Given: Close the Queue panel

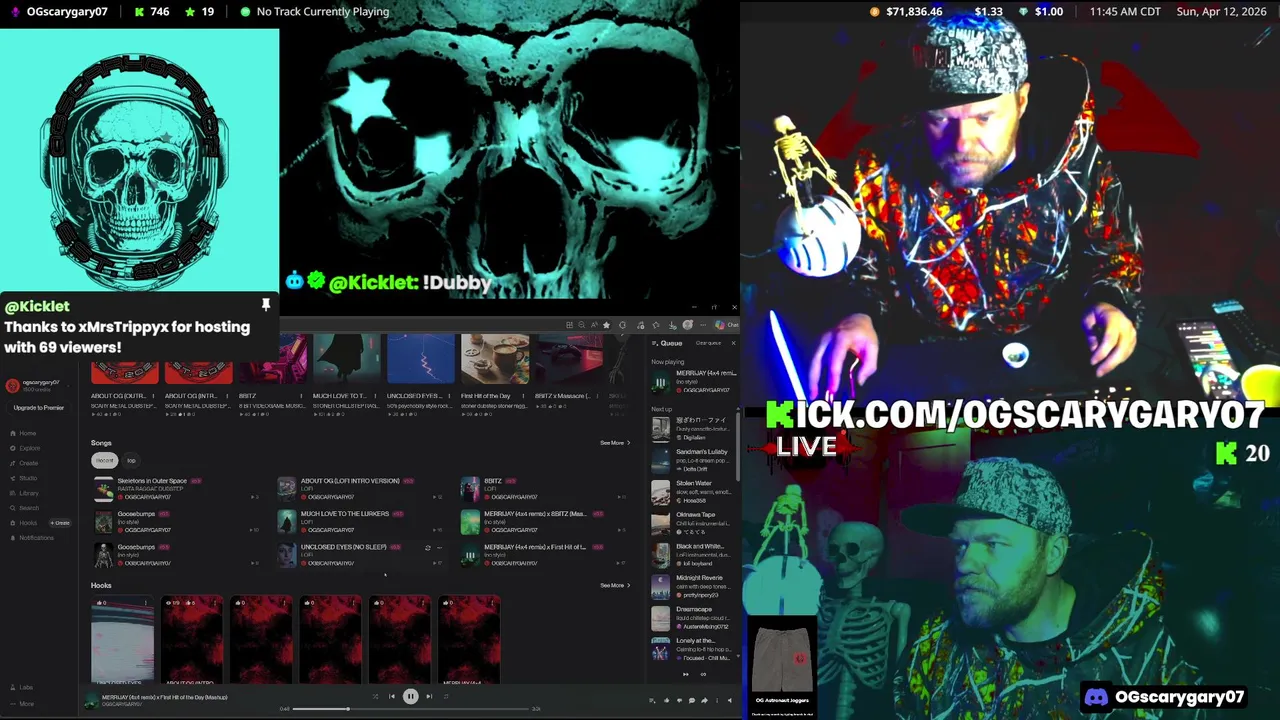Looking at the screenshot, I should pyautogui.click(x=733, y=343).
